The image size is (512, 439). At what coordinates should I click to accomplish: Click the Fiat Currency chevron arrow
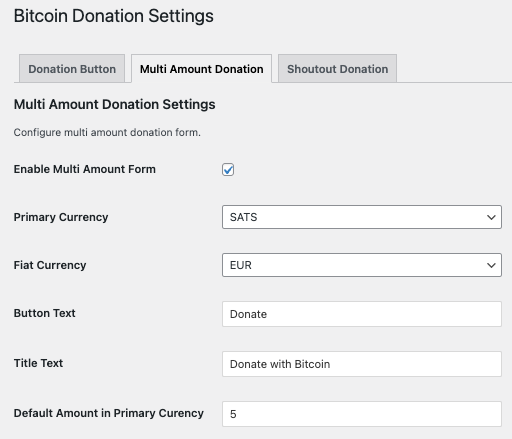click(x=491, y=265)
